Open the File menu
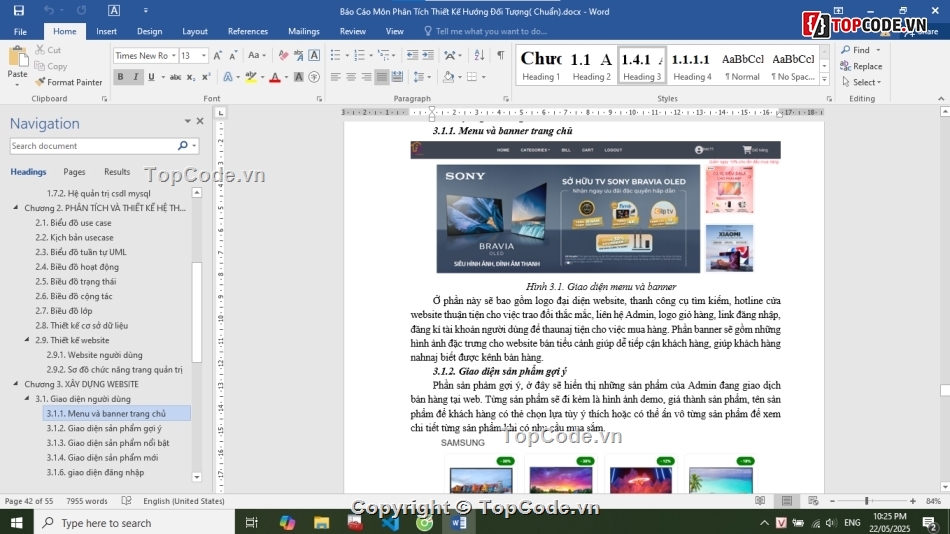Image resolution: width=950 pixels, height=534 pixels. click(x=20, y=32)
